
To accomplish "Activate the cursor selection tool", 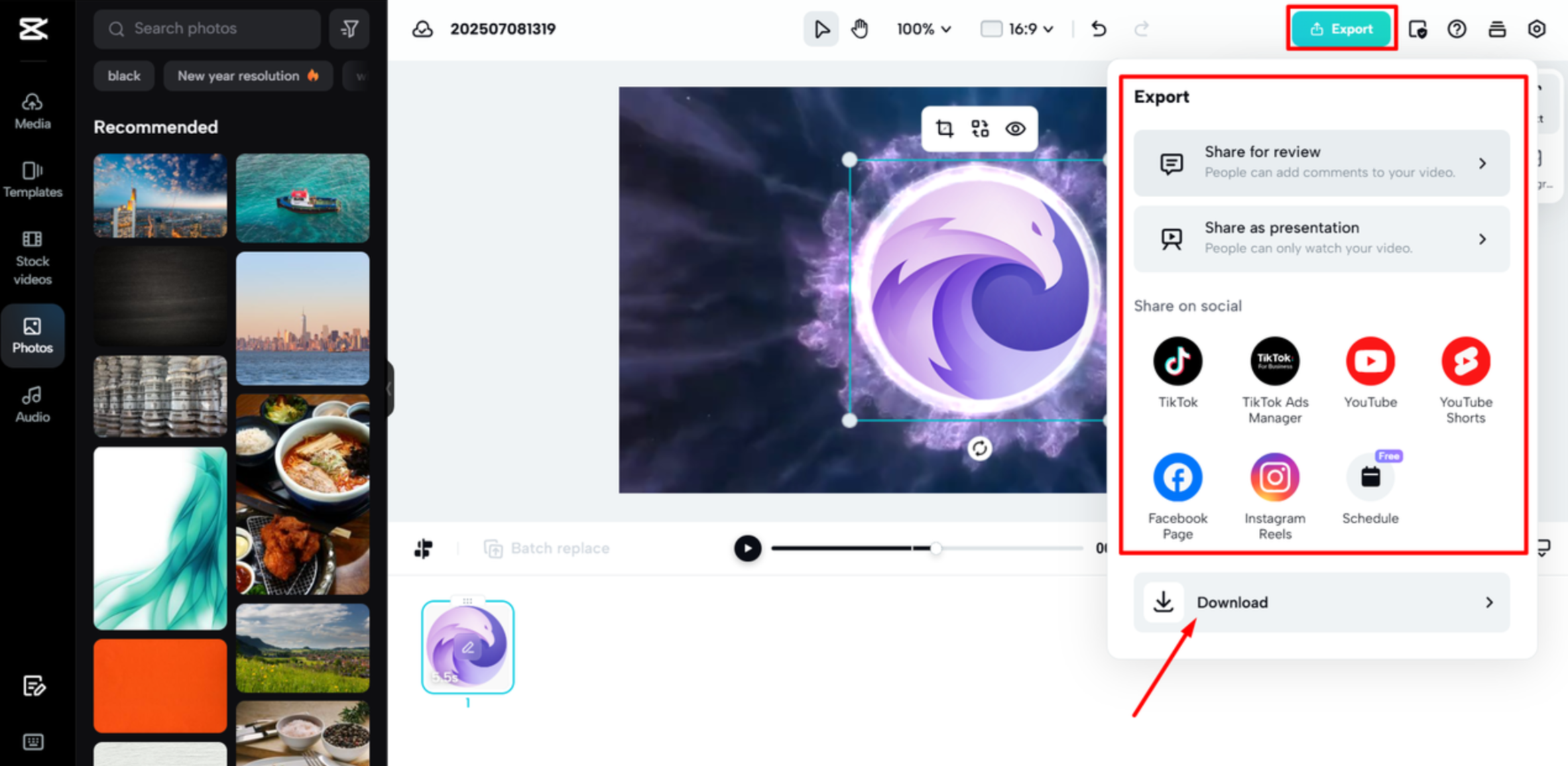I will (x=821, y=29).
